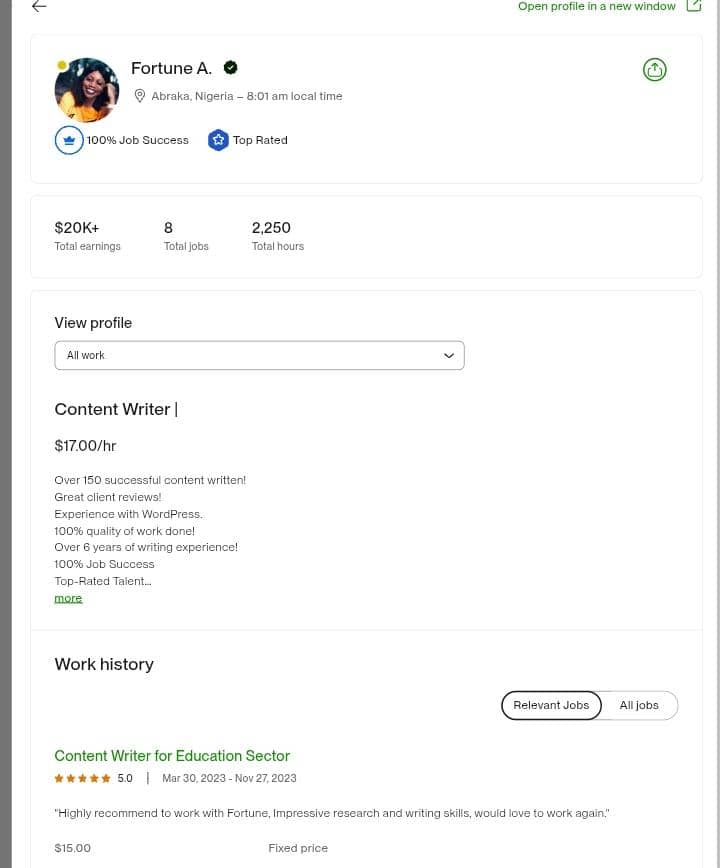Click Open profile in a new window
This screenshot has height=868, width=720.
pos(597,6)
